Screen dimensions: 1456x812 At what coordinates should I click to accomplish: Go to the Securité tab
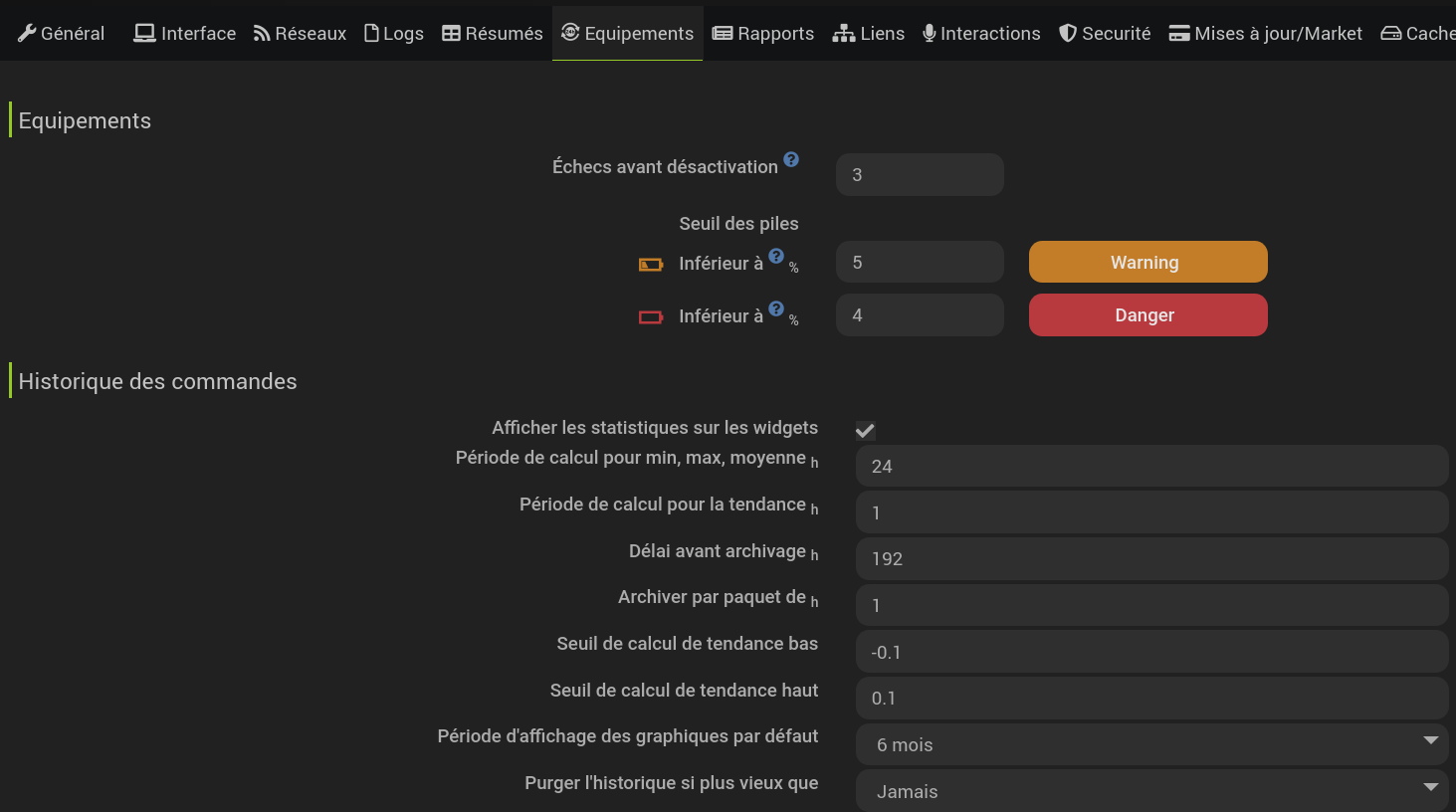[x=1105, y=33]
